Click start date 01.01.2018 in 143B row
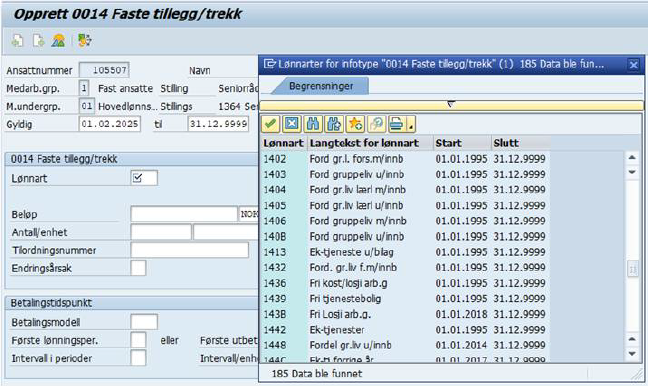The width and height of the screenshot is (648, 386). [461, 314]
